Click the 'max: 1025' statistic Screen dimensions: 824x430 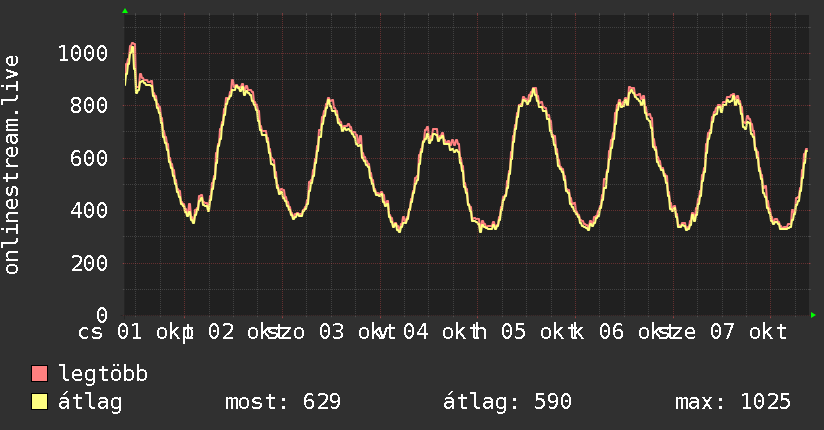click(733, 402)
